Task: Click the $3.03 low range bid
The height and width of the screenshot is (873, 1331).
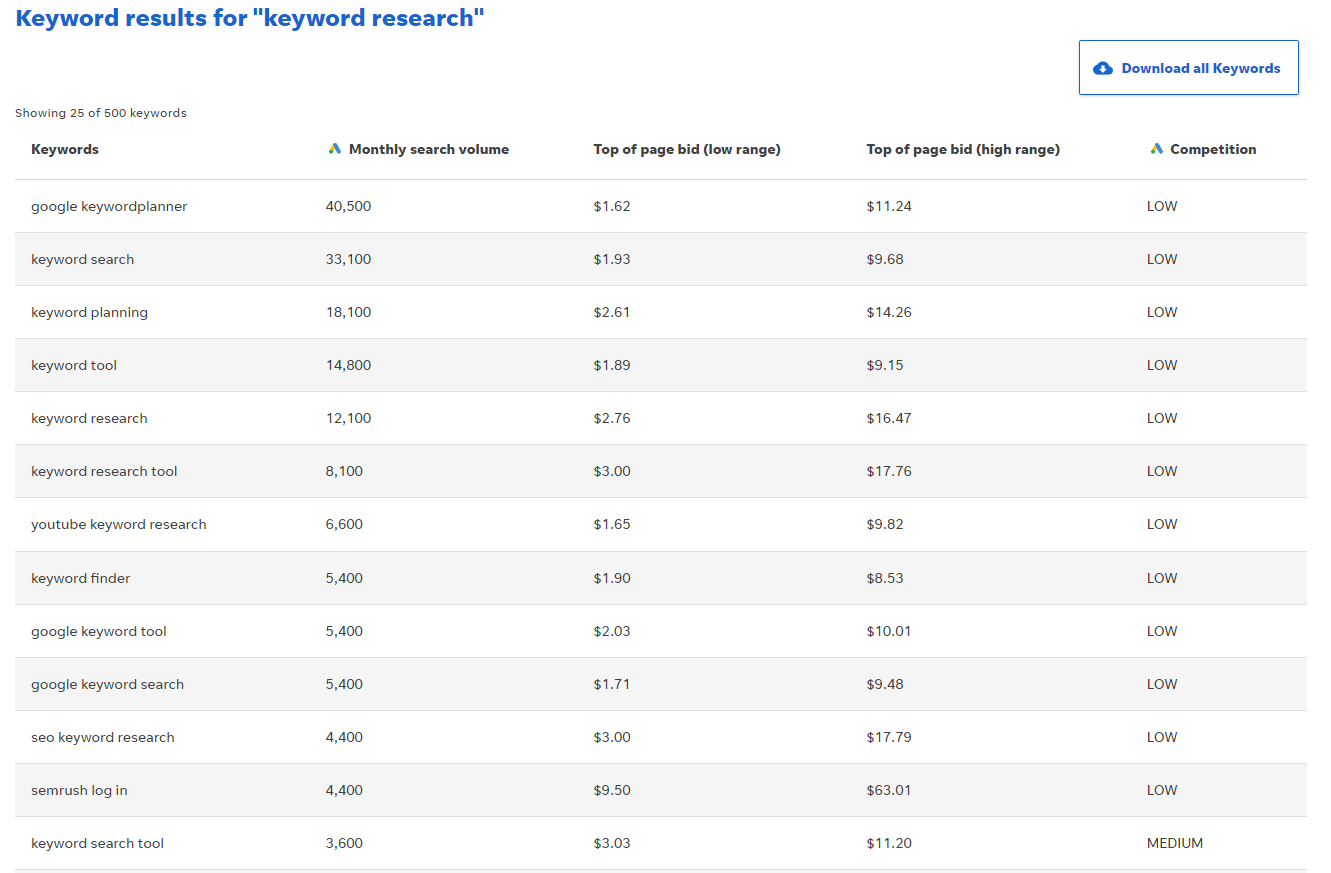Action: click(x=612, y=843)
